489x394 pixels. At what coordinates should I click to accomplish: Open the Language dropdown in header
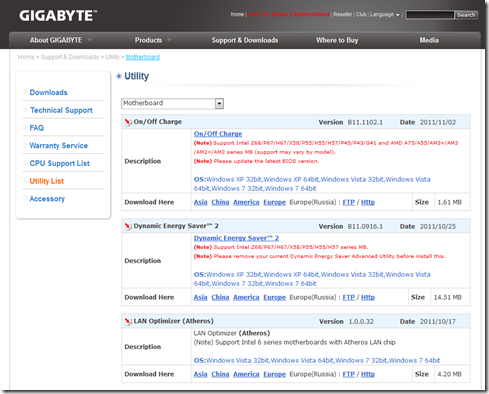tap(385, 15)
